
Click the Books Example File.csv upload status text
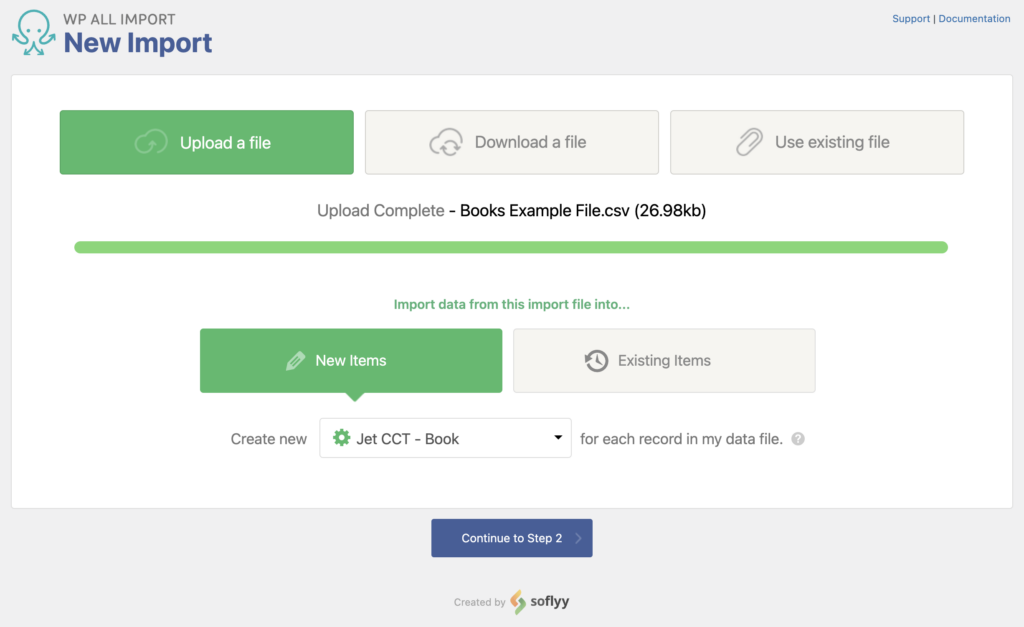(512, 210)
